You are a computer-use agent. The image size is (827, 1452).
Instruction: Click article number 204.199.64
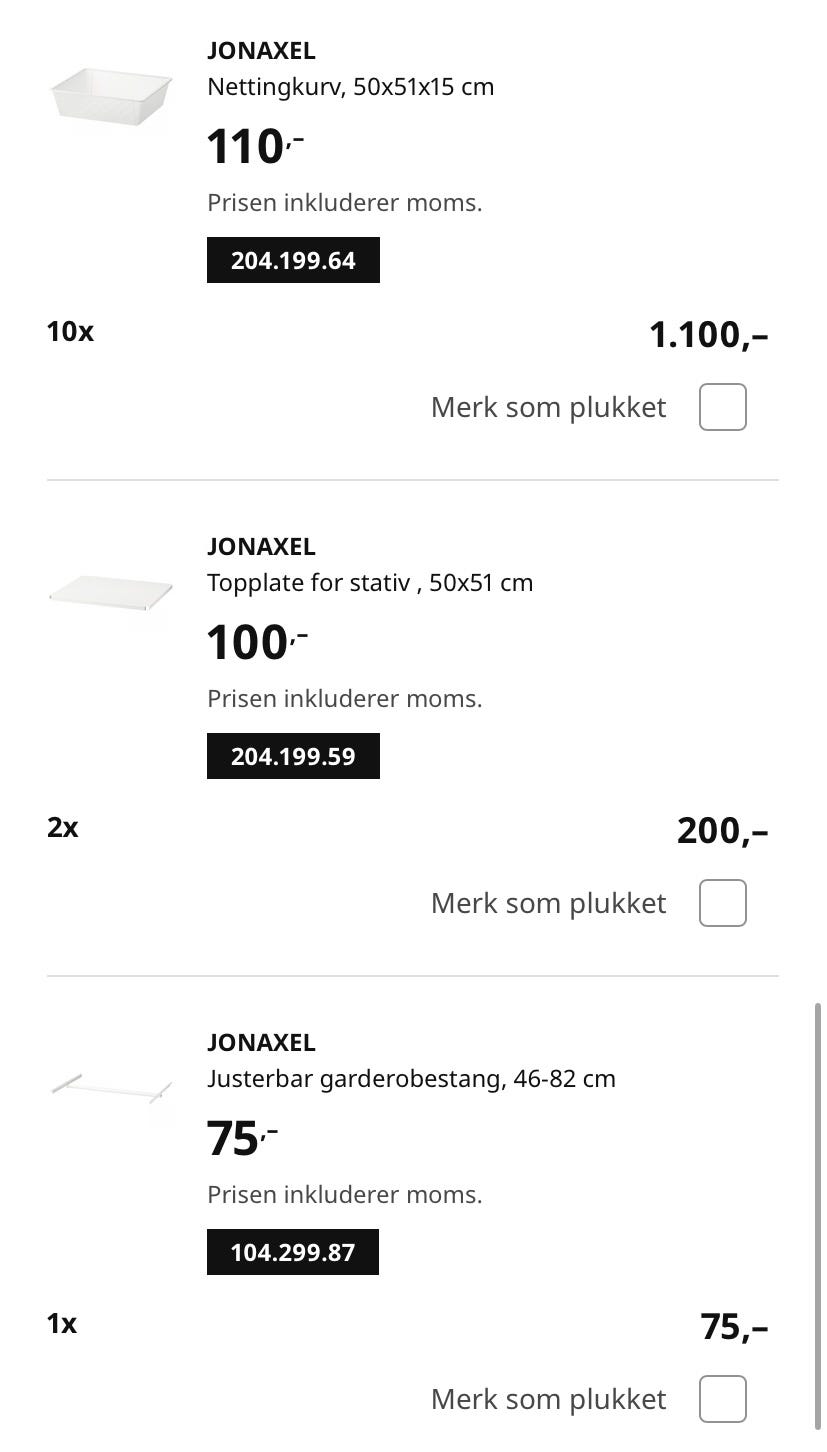pyautogui.click(x=293, y=260)
